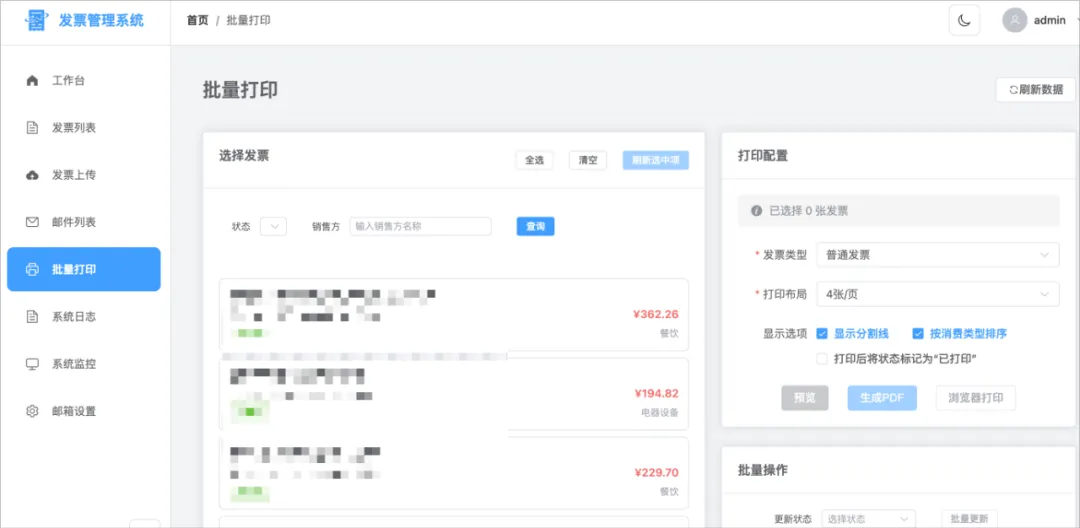The width and height of the screenshot is (1080, 528).
Task: Open 邮箱设置 in the sidebar
Action: coord(84,411)
